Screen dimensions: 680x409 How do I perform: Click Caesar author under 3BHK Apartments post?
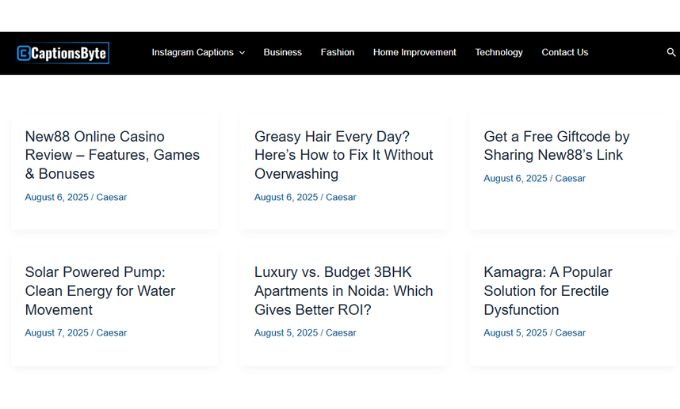click(x=341, y=333)
